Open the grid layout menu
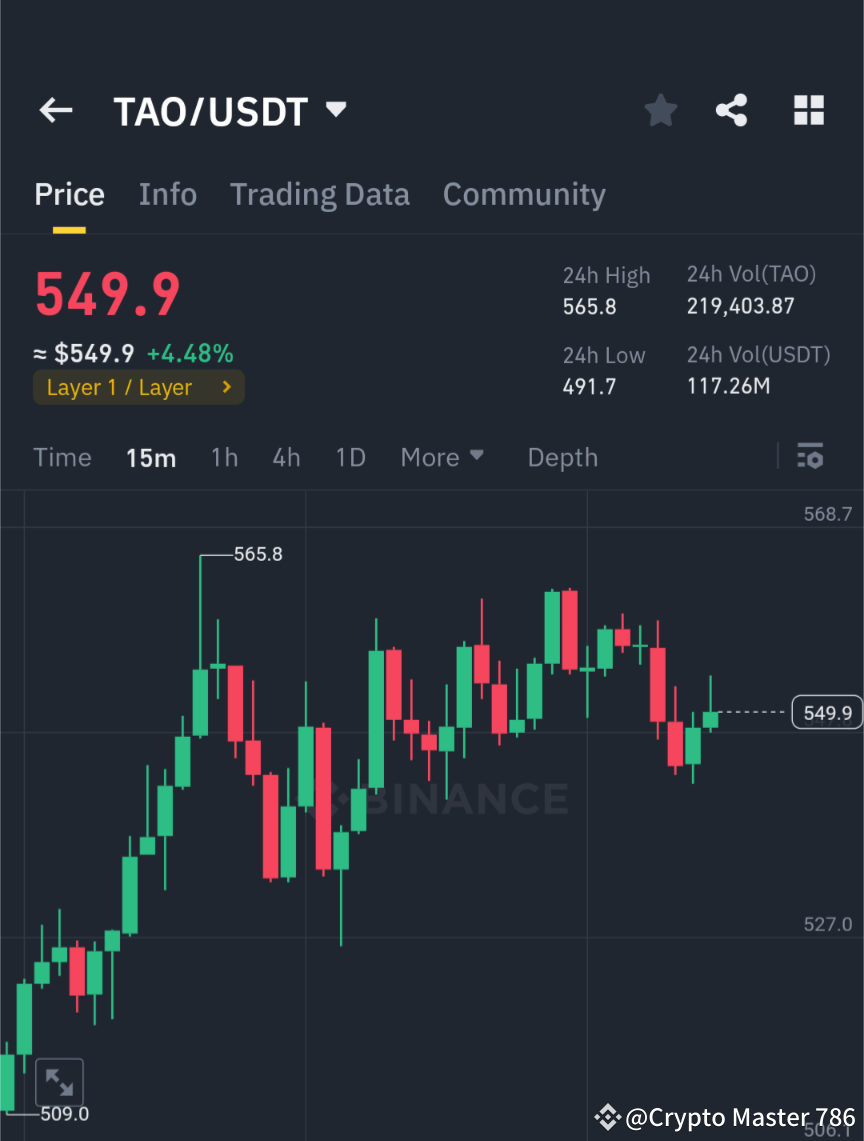 pyautogui.click(x=808, y=111)
